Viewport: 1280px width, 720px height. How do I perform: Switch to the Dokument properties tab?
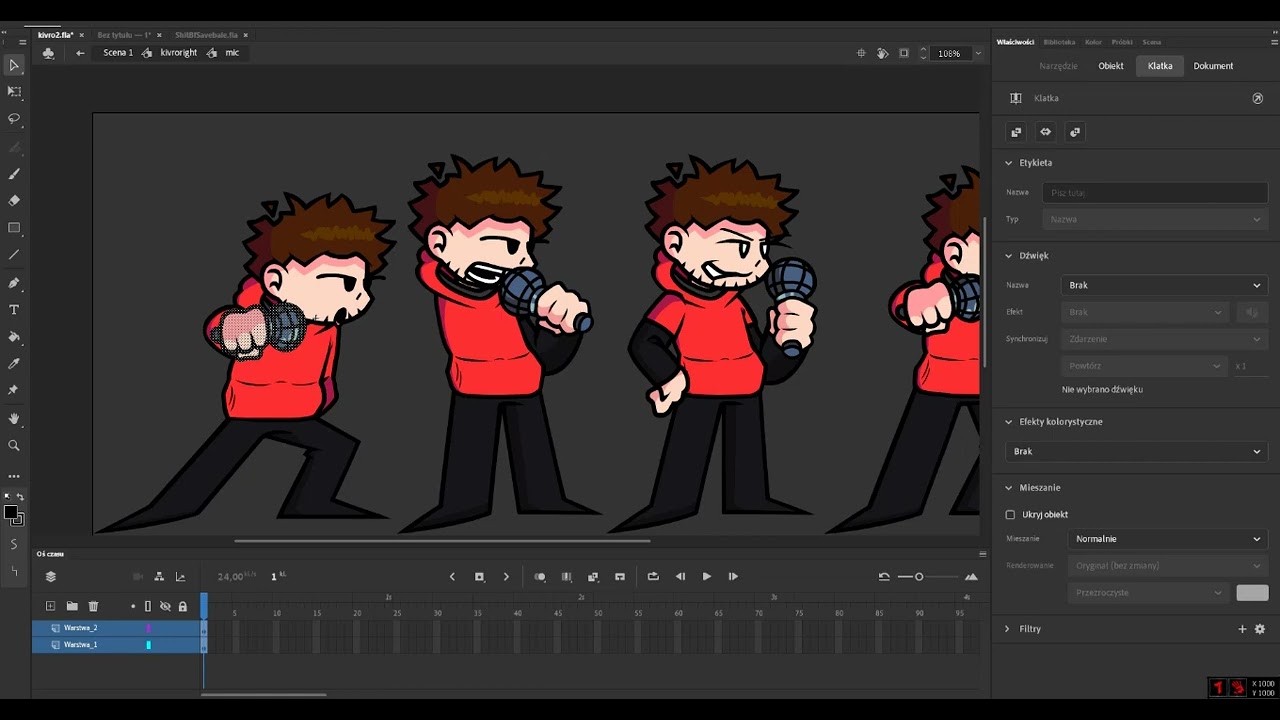pos(1213,66)
